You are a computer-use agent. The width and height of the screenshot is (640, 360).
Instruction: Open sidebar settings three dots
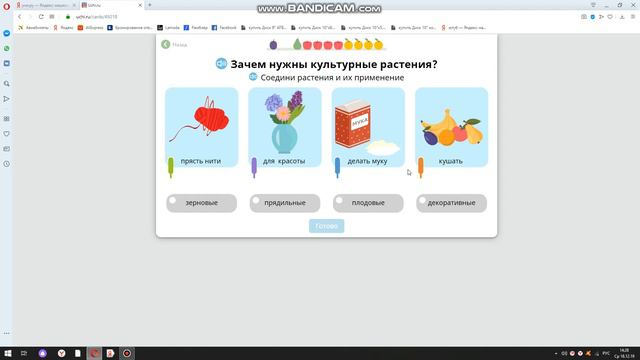[7, 333]
